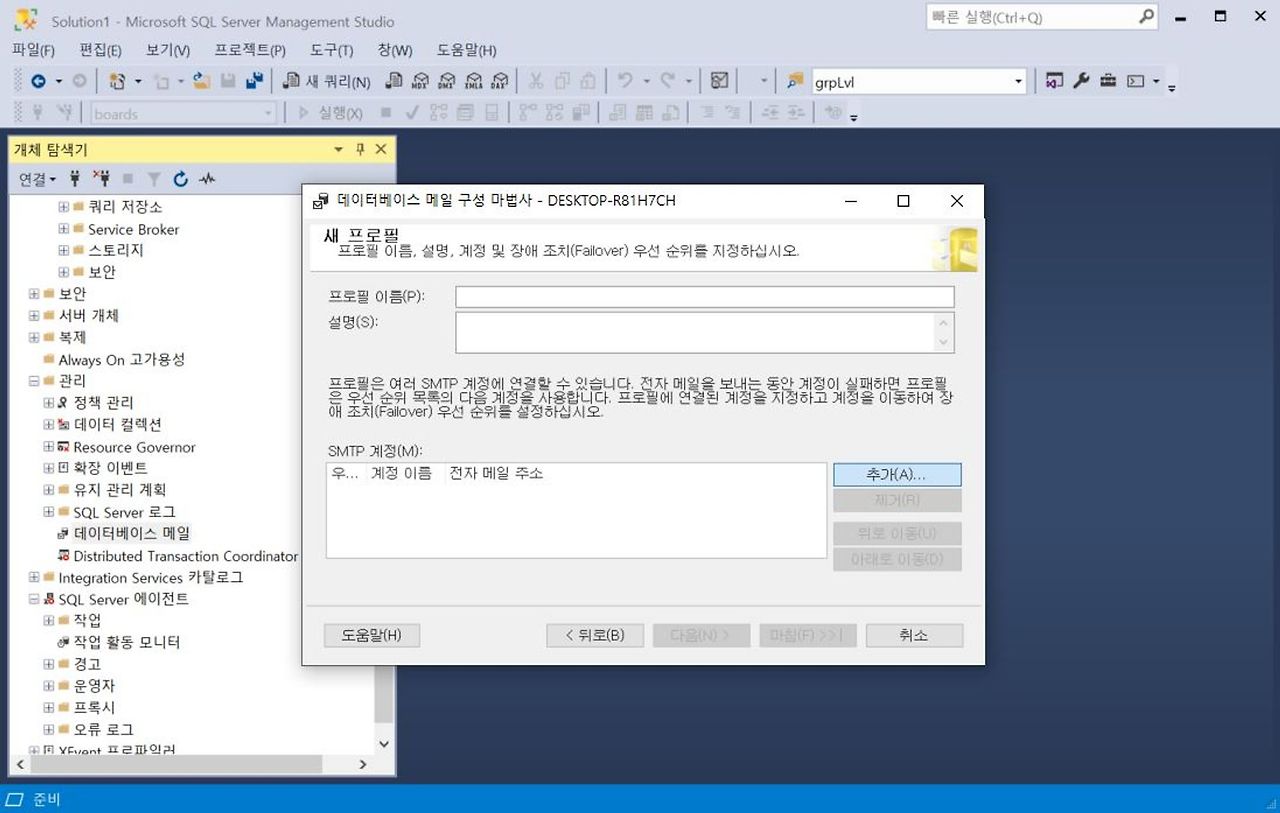The image size is (1280, 813).
Task: Click the database engine query icon
Action: tap(394, 81)
